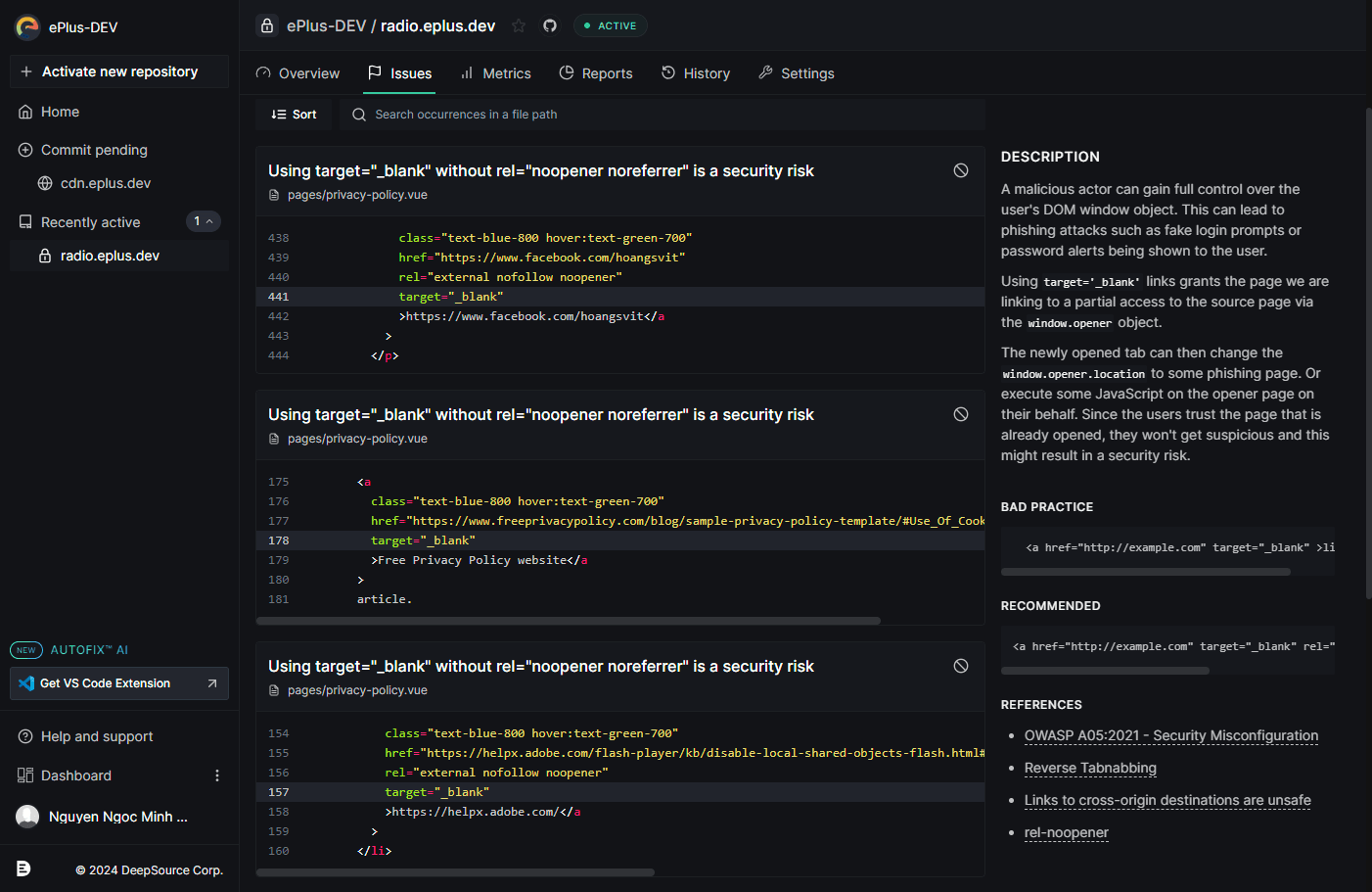Viewport: 1372px width, 892px height.
Task: Click the ACTIVE status badge
Action: 611,25
